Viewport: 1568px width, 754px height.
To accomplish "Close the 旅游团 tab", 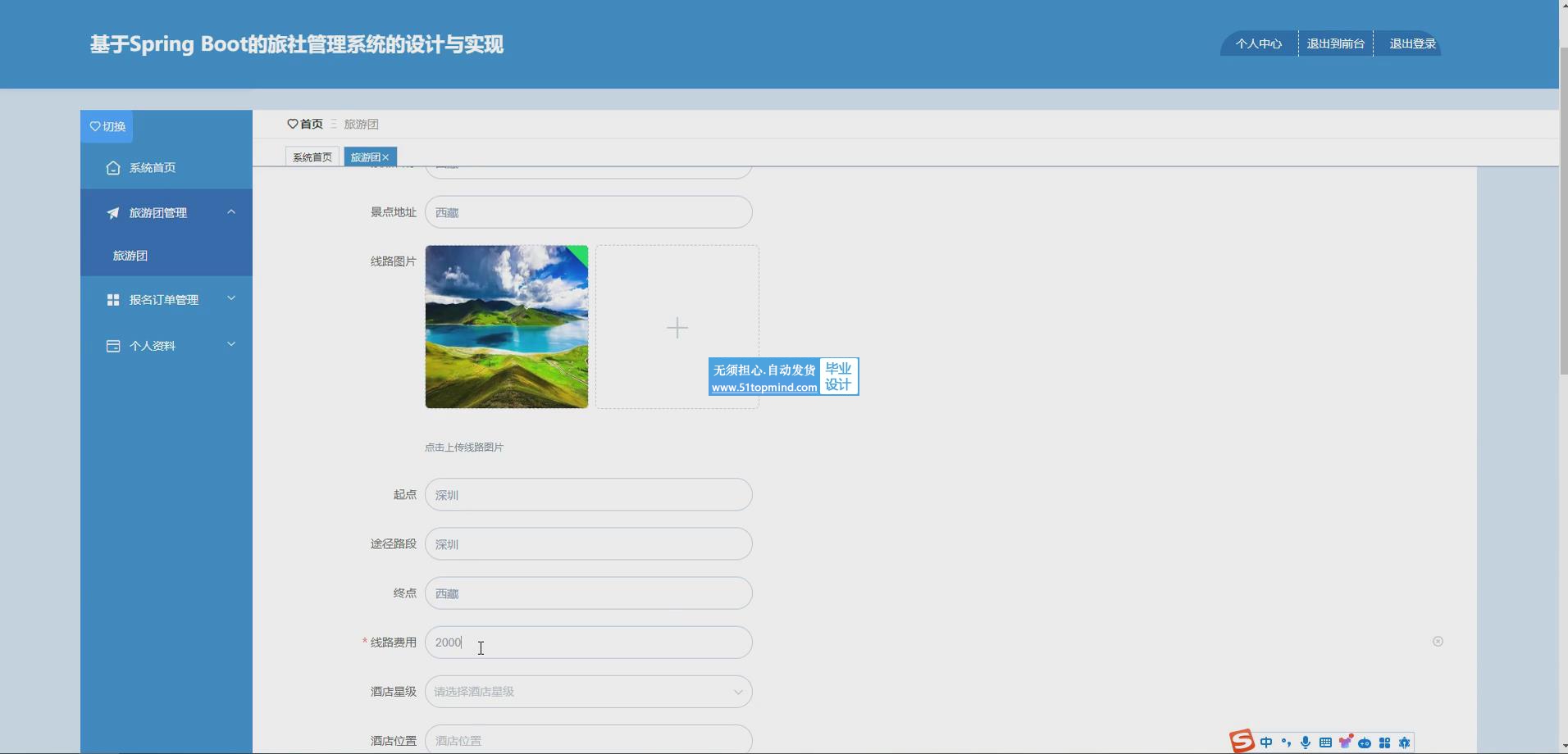I will 385,157.
